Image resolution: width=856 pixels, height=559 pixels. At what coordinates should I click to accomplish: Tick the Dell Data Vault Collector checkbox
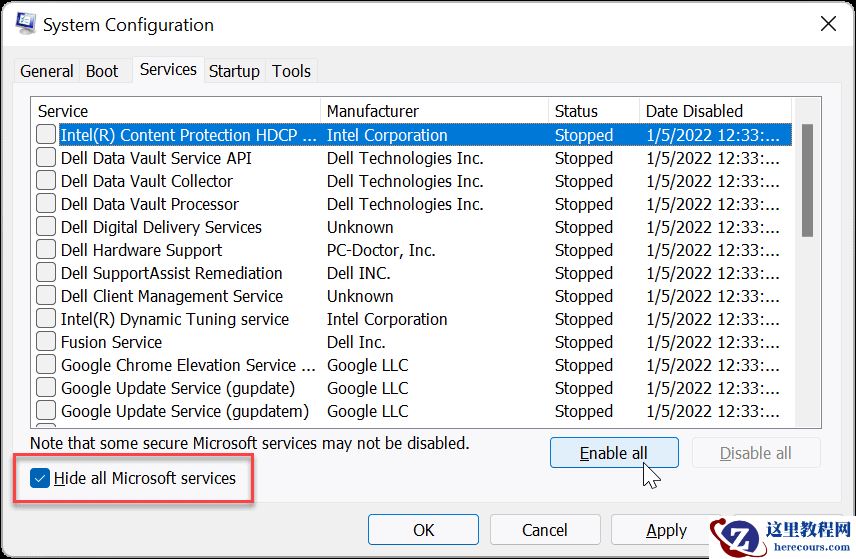tap(46, 181)
